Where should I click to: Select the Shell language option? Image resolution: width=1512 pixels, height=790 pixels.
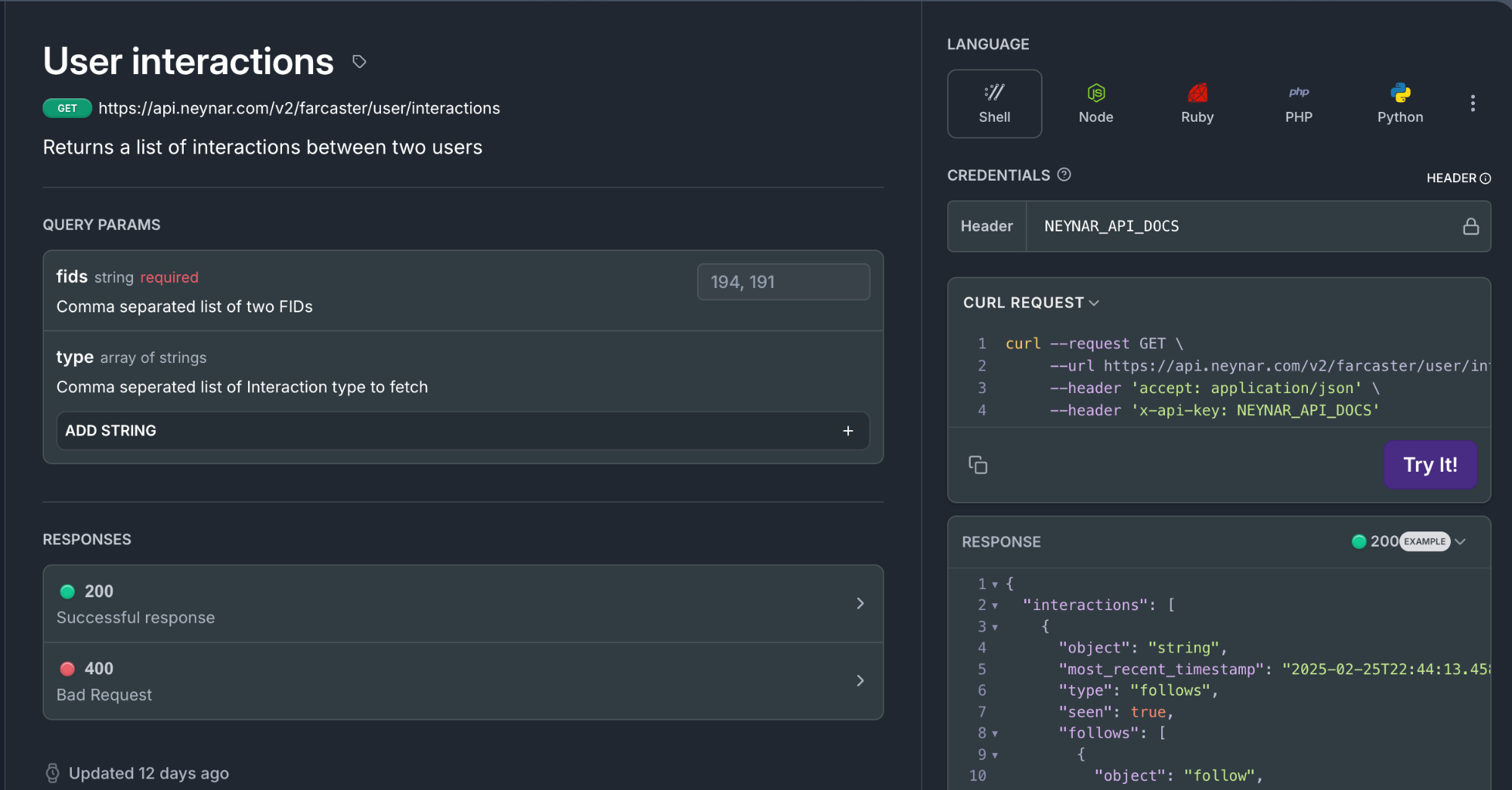click(994, 104)
